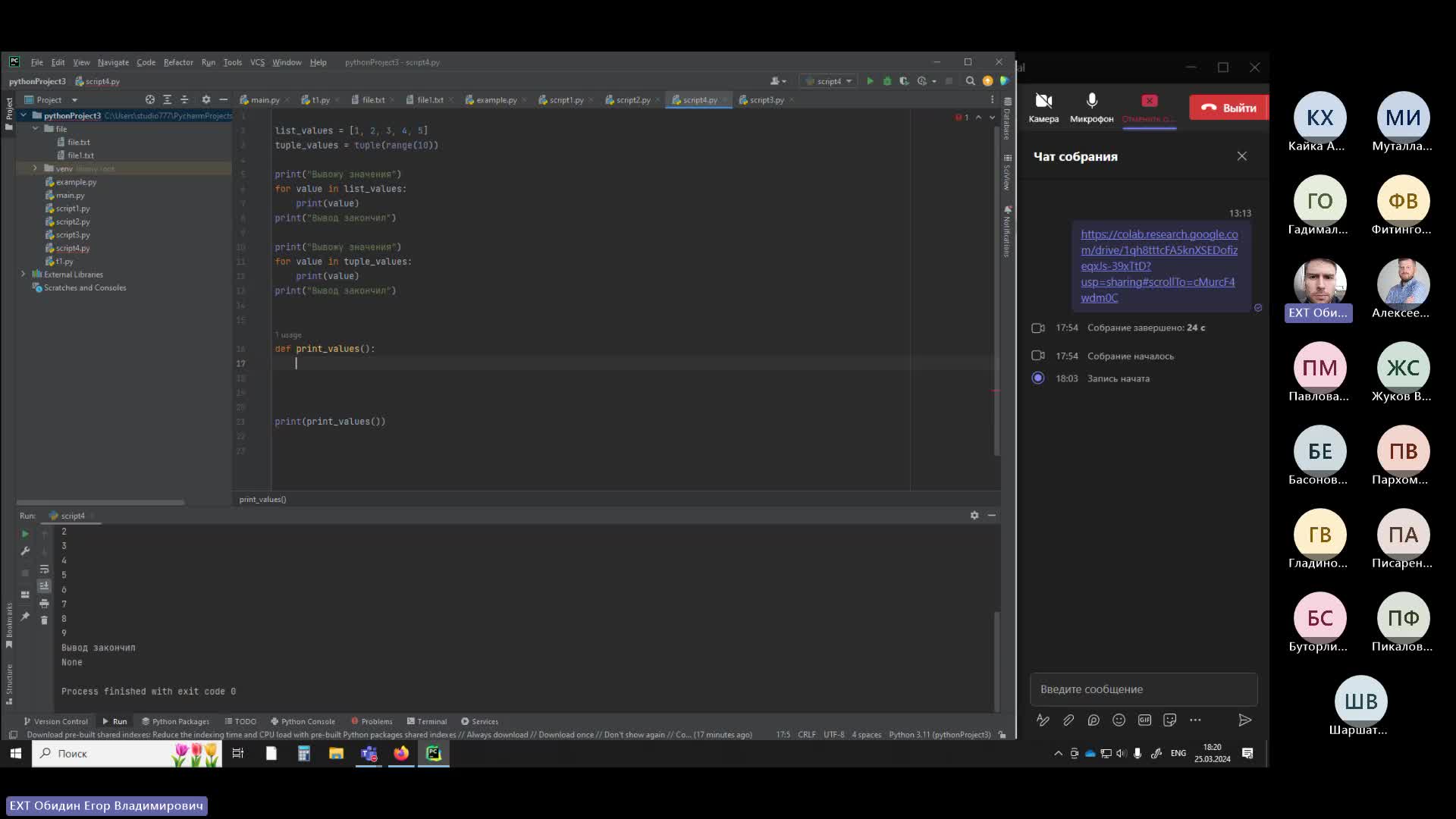Collapse the file folder in tree
The height and width of the screenshot is (819, 1456).
point(35,129)
